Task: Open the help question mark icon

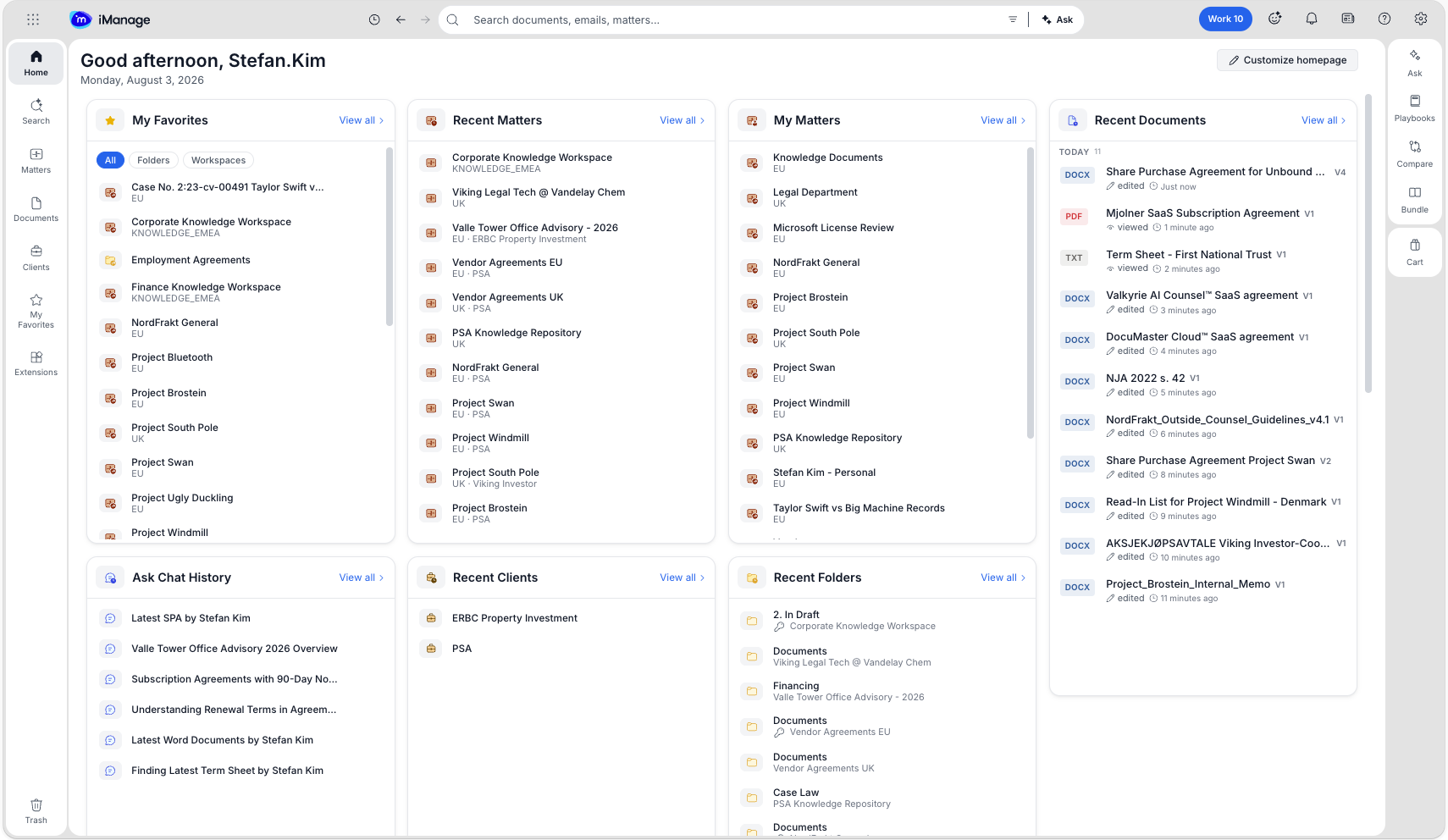Action: pos(1384,19)
